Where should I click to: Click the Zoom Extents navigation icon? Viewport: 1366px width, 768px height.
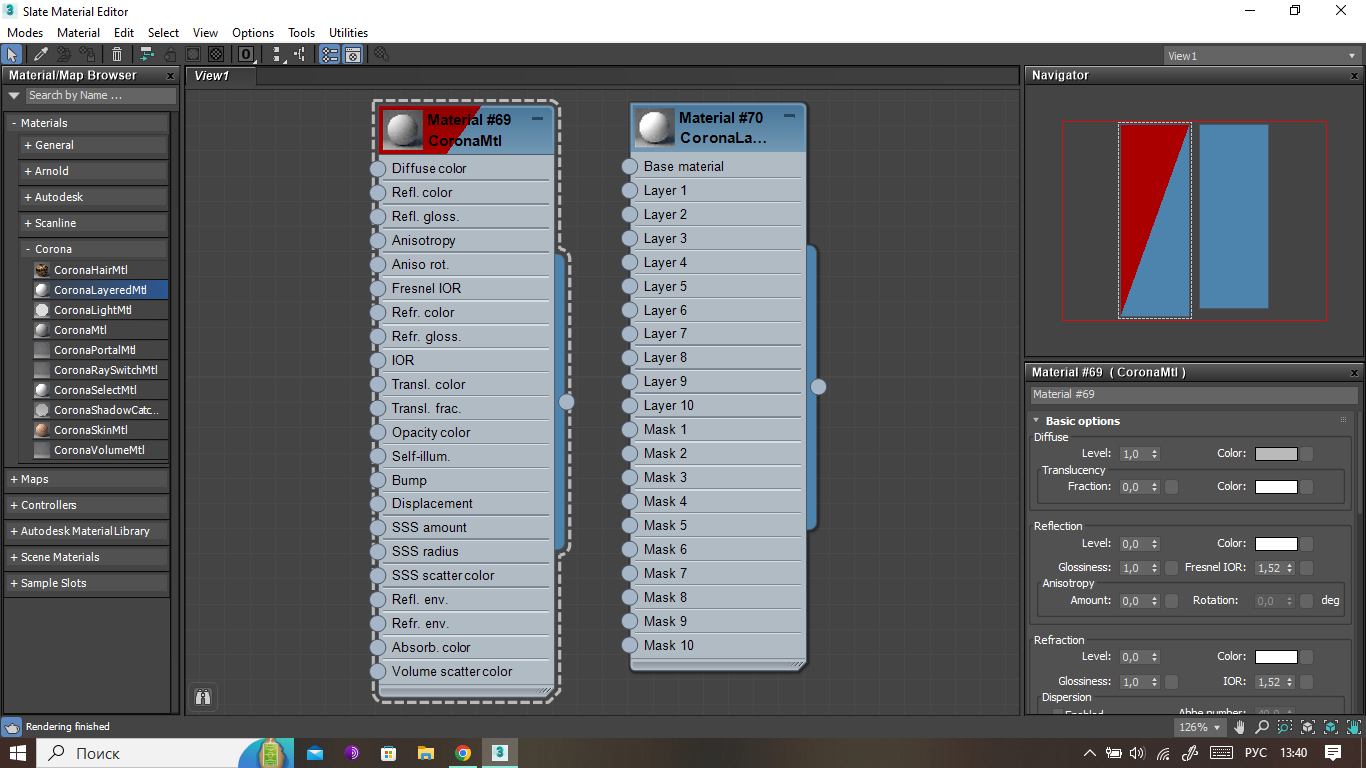pyautogui.click(x=1307, y=727)
